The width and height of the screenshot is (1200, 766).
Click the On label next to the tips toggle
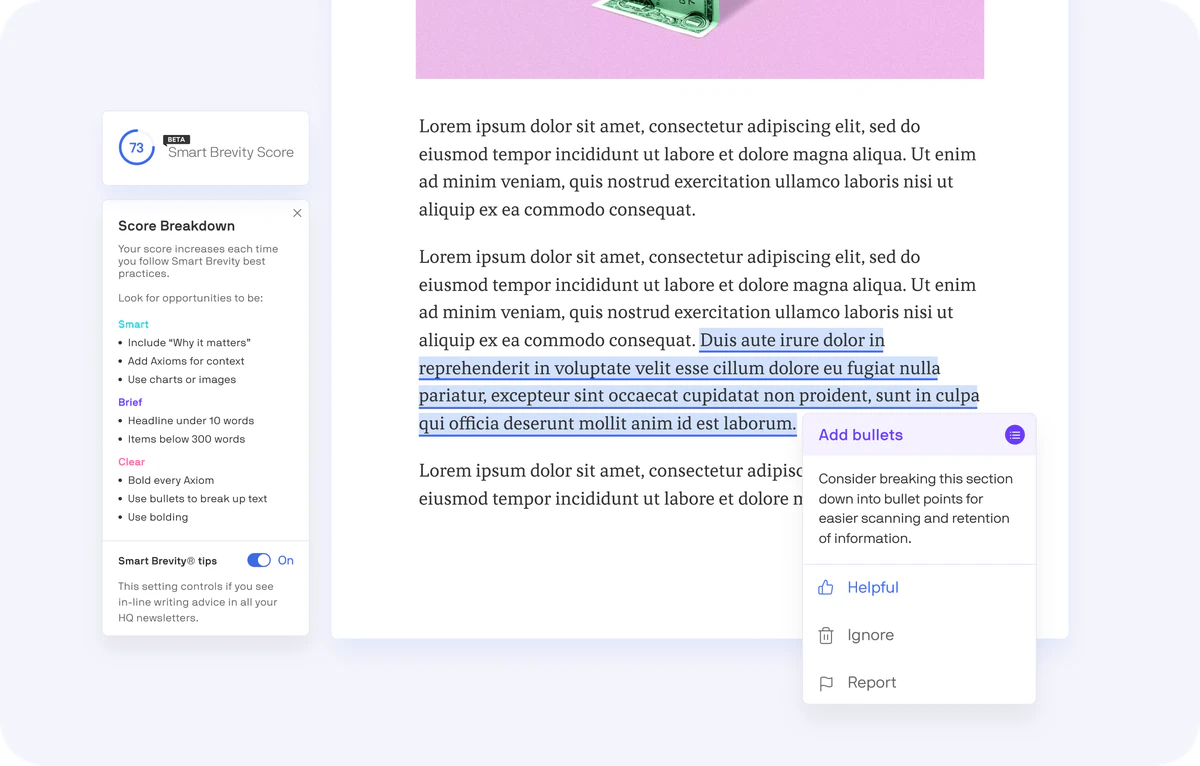coord(285,560)
